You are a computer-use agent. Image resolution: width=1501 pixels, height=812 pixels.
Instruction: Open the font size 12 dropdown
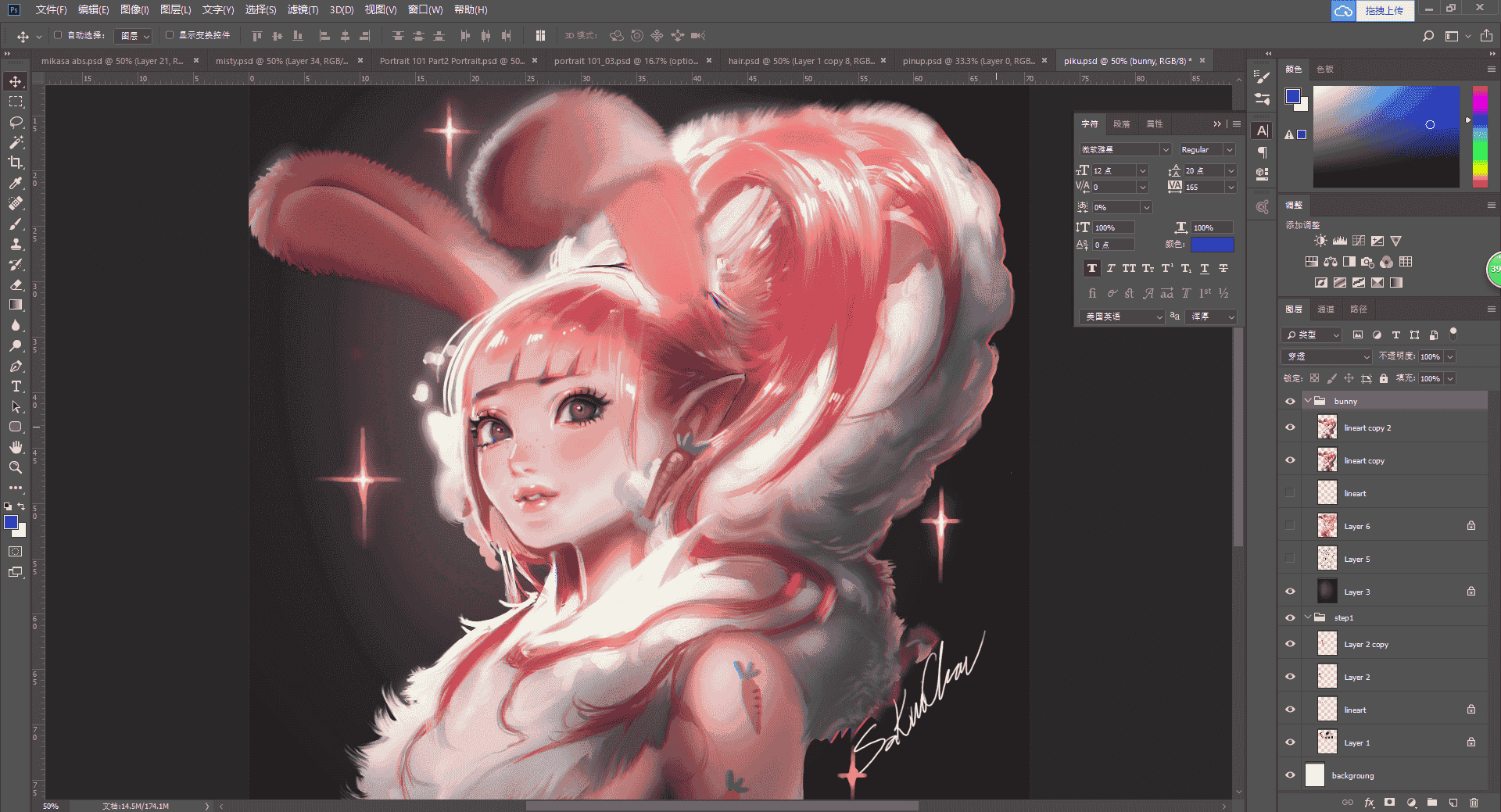click(1142, 170)
